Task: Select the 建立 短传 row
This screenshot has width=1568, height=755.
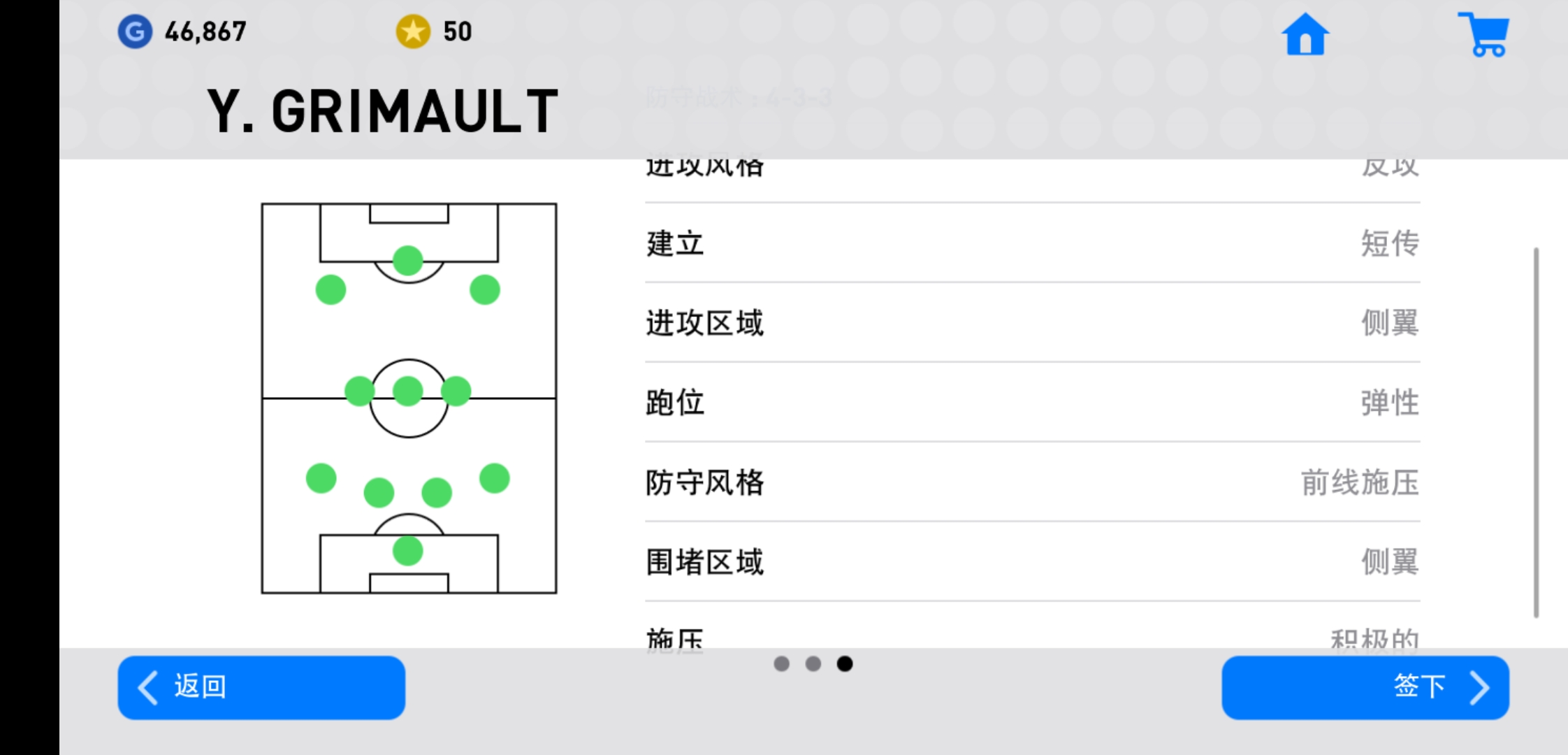Action: pyautogui.click(x=1033, y=243)
